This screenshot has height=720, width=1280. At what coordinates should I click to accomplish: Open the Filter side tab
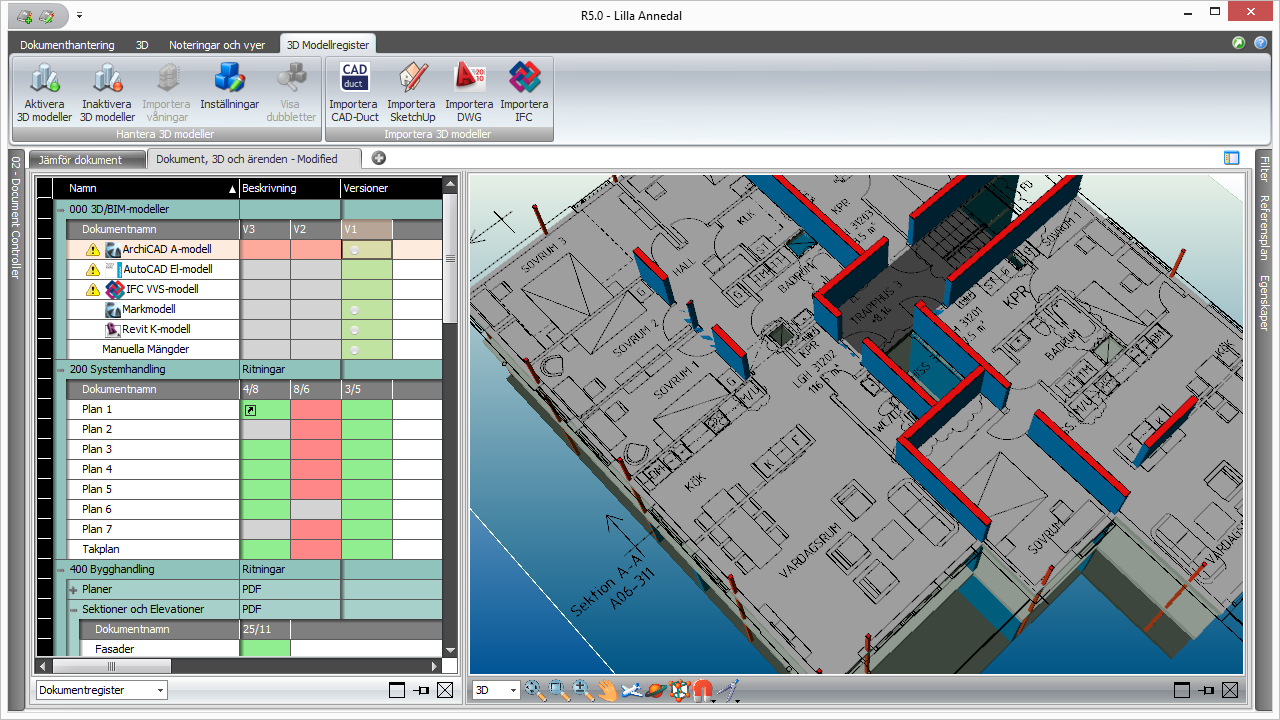1265,170
